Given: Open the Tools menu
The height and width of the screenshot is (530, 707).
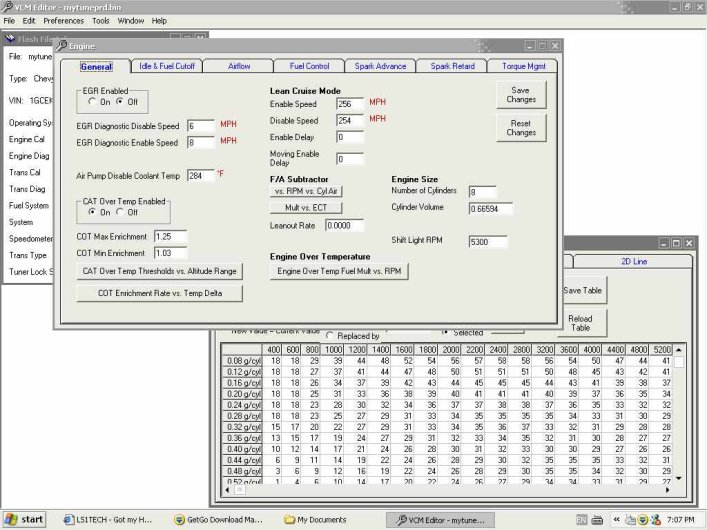Looking at the screenshot, I should pyautogui.click(x=101, y=20).
